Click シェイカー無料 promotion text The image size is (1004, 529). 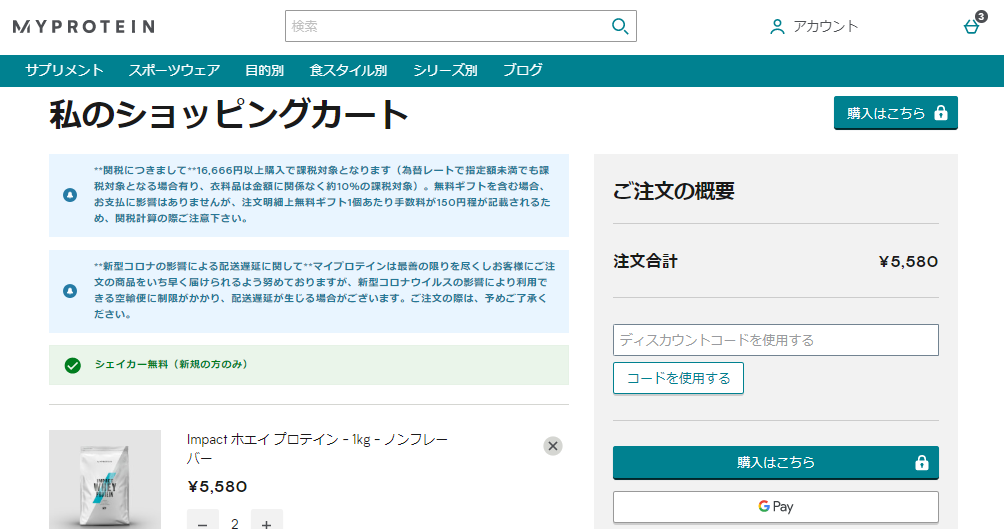[171, 364]
